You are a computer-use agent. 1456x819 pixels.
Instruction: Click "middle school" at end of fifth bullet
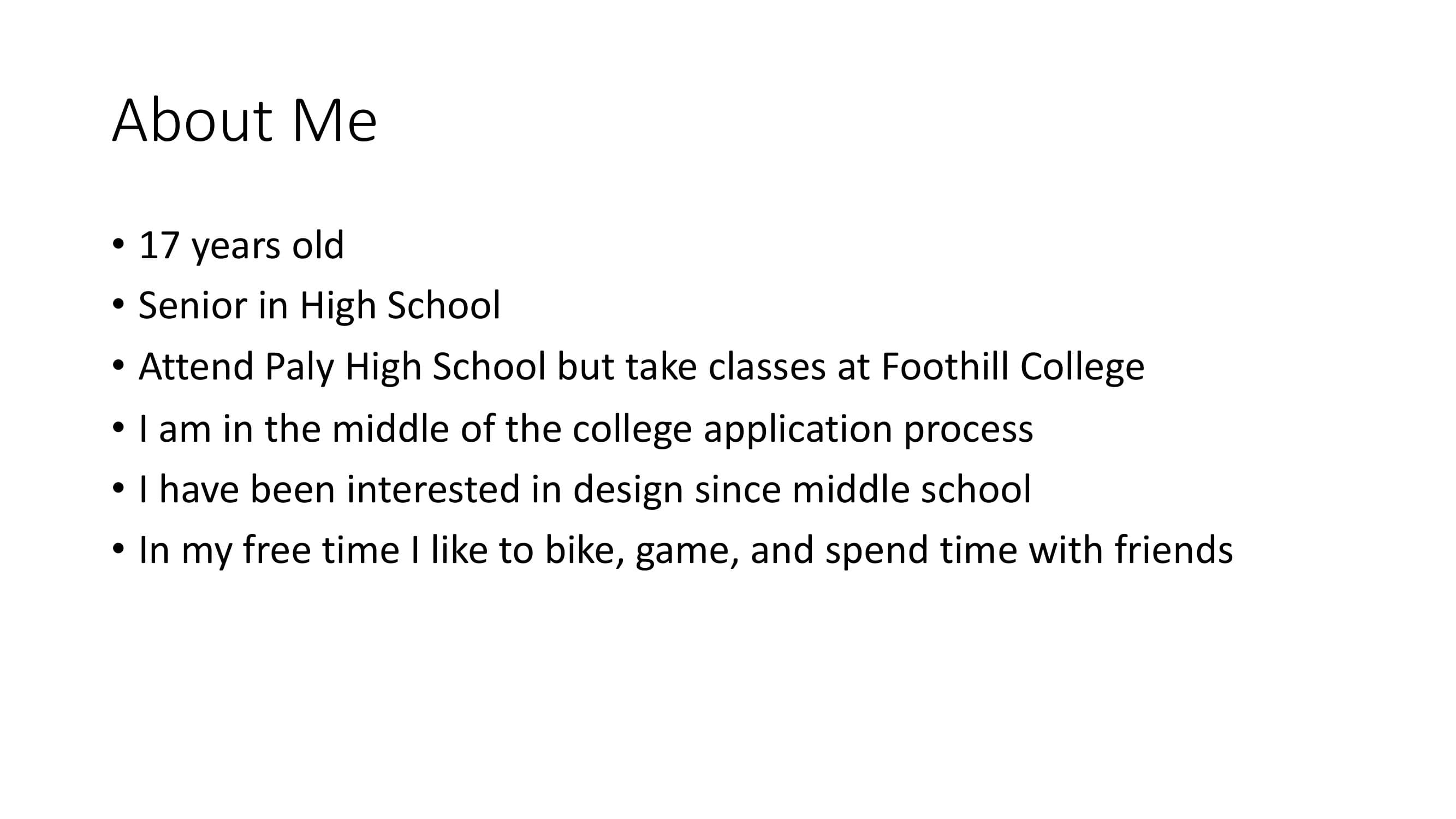(x=911, y=489)
